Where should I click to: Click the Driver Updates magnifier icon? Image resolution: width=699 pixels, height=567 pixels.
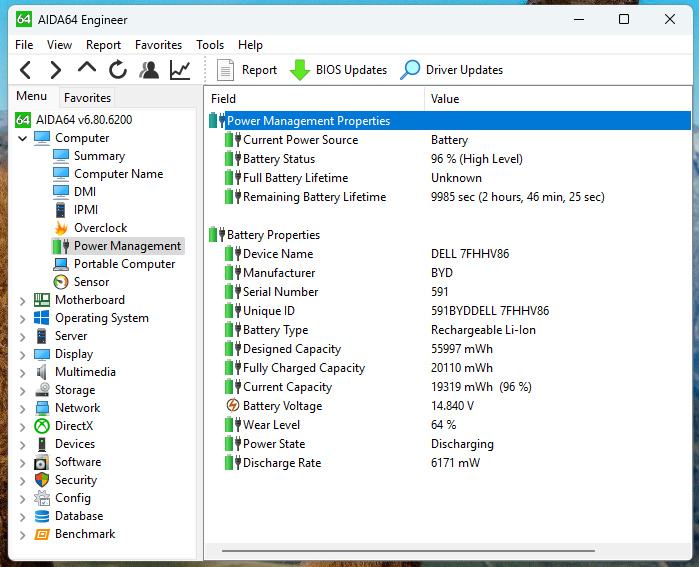[410, 70]
